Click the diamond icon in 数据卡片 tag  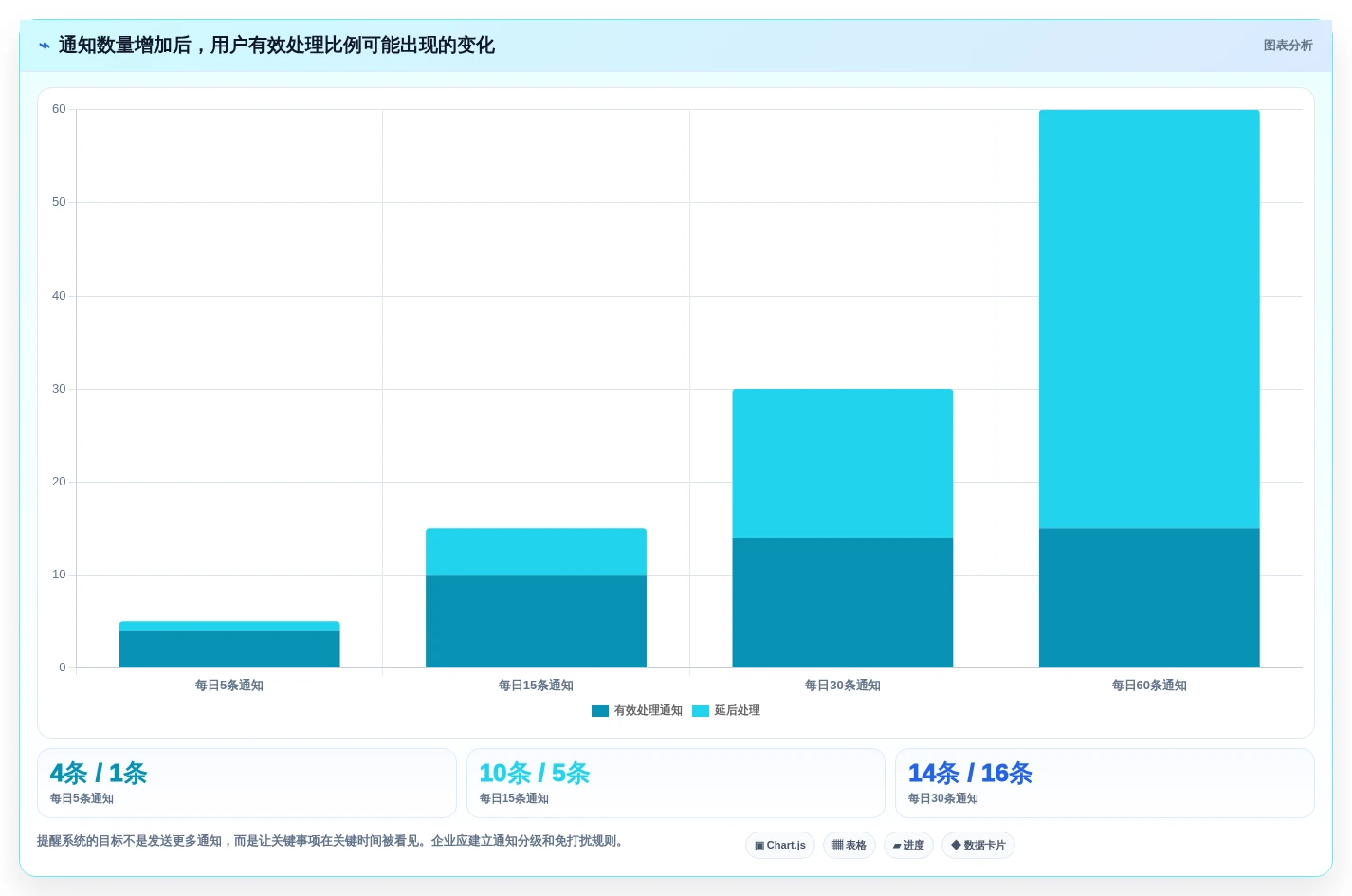tap(956, 845)
